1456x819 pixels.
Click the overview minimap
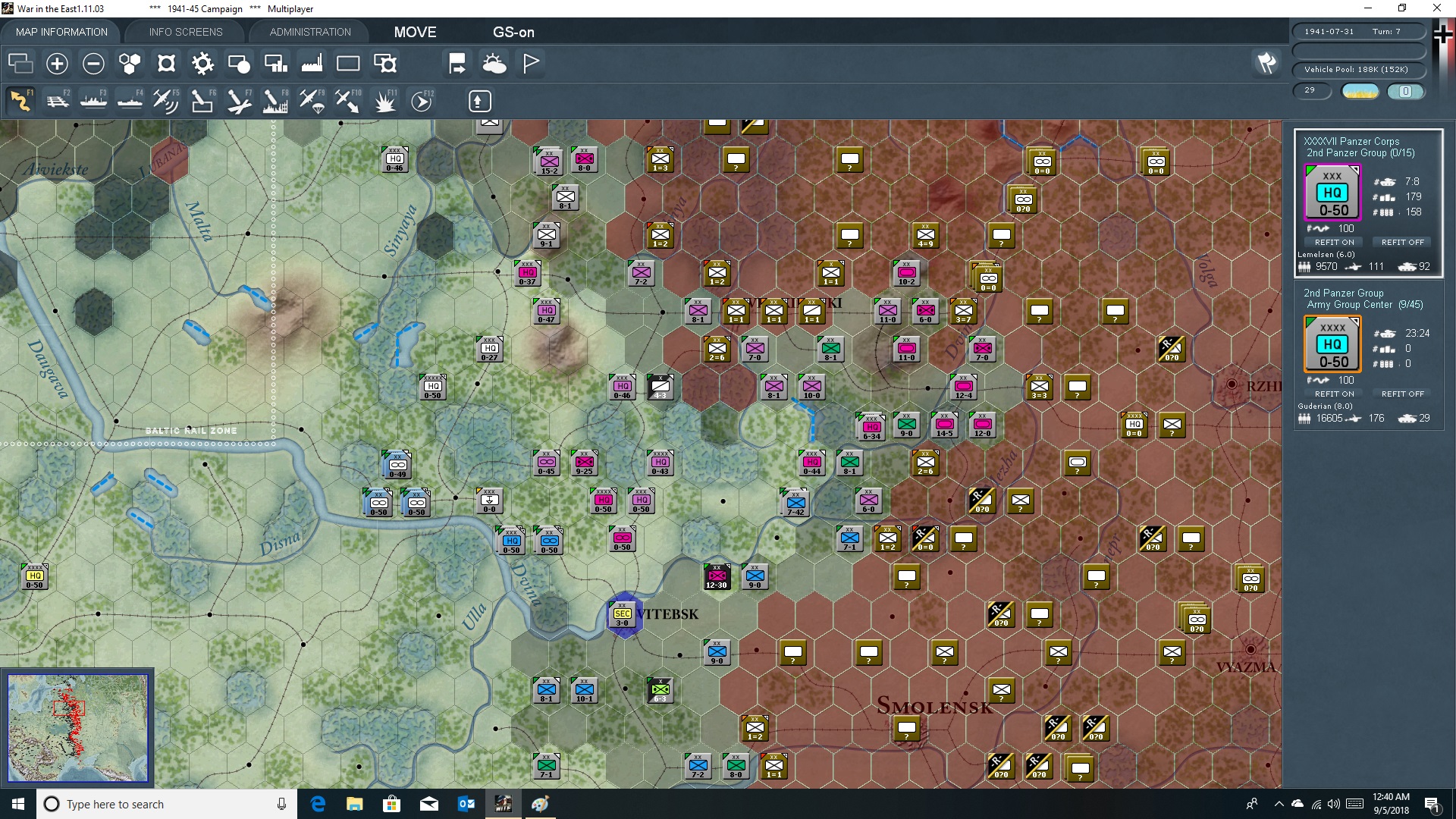(x=77, y=728)
